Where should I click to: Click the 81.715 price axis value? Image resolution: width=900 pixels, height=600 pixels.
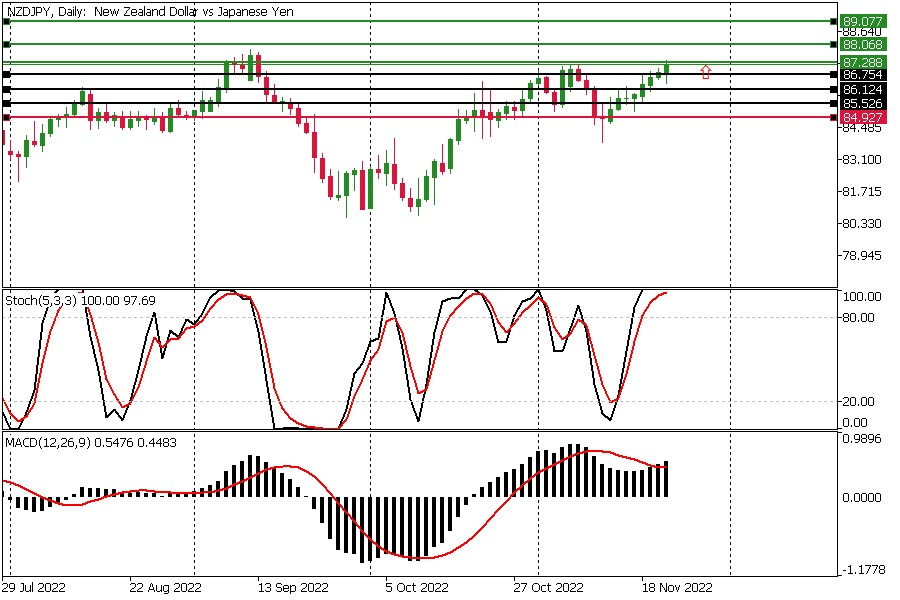tap(861, 192)
